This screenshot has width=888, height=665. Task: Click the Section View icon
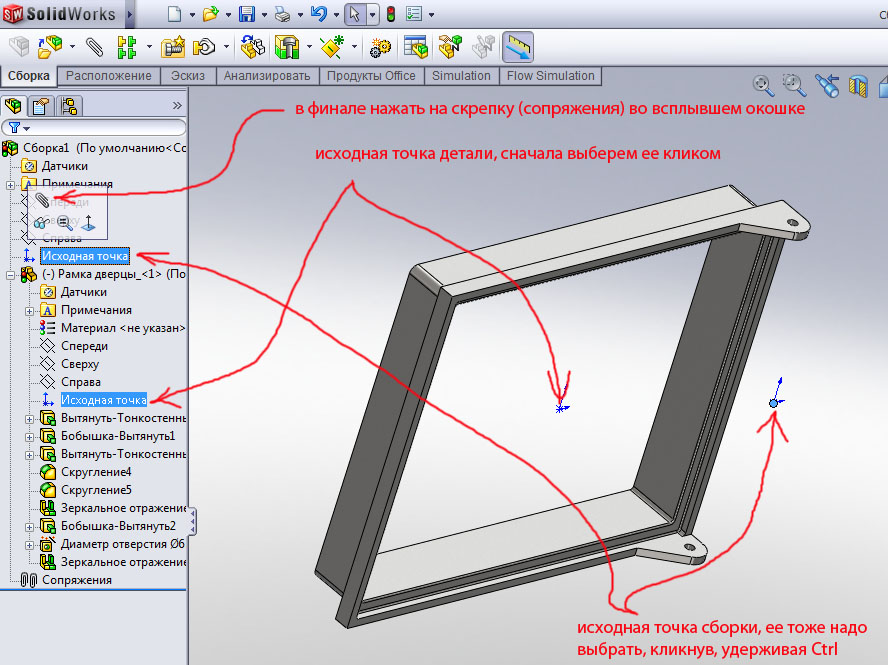[857, 86]
